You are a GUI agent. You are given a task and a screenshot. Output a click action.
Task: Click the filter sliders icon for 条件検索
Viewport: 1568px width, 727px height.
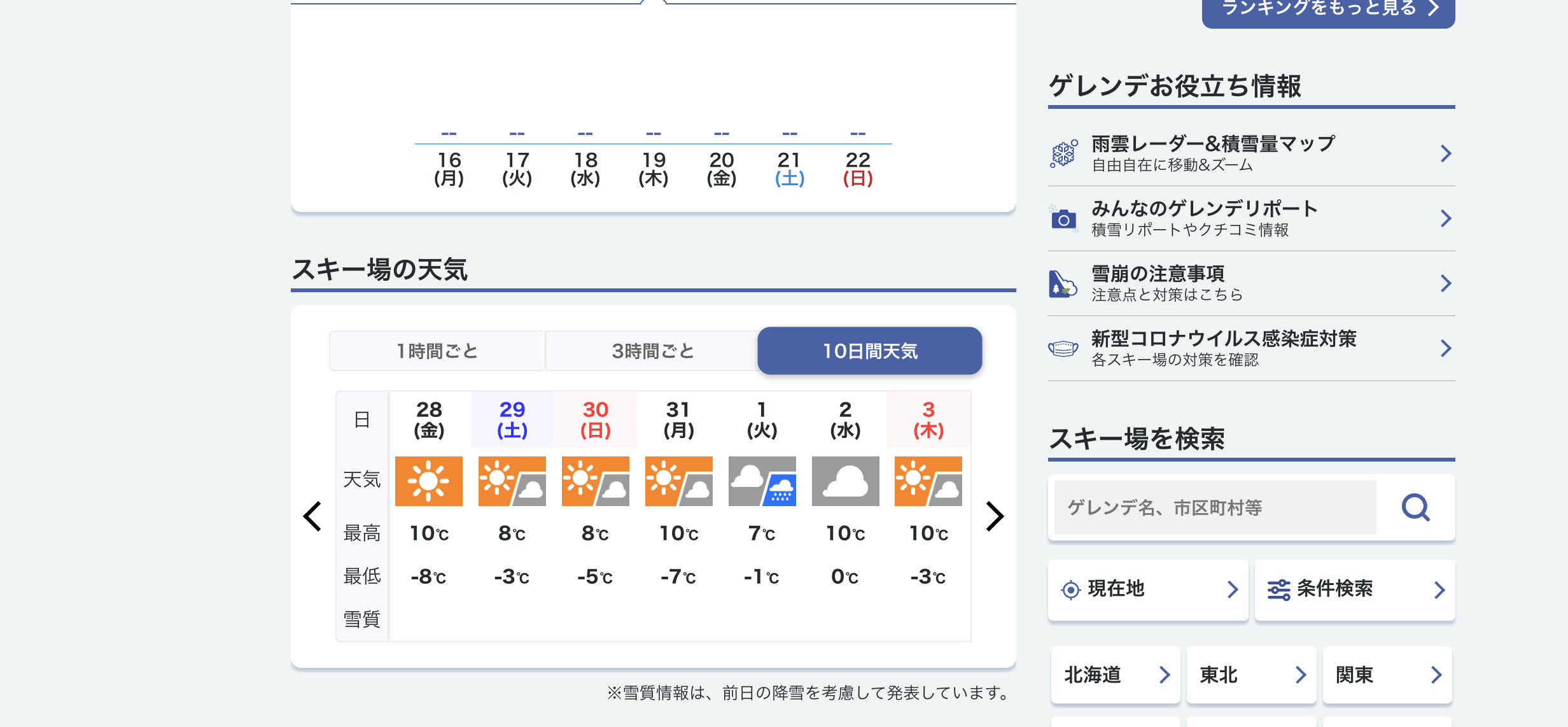[1278, 590]
